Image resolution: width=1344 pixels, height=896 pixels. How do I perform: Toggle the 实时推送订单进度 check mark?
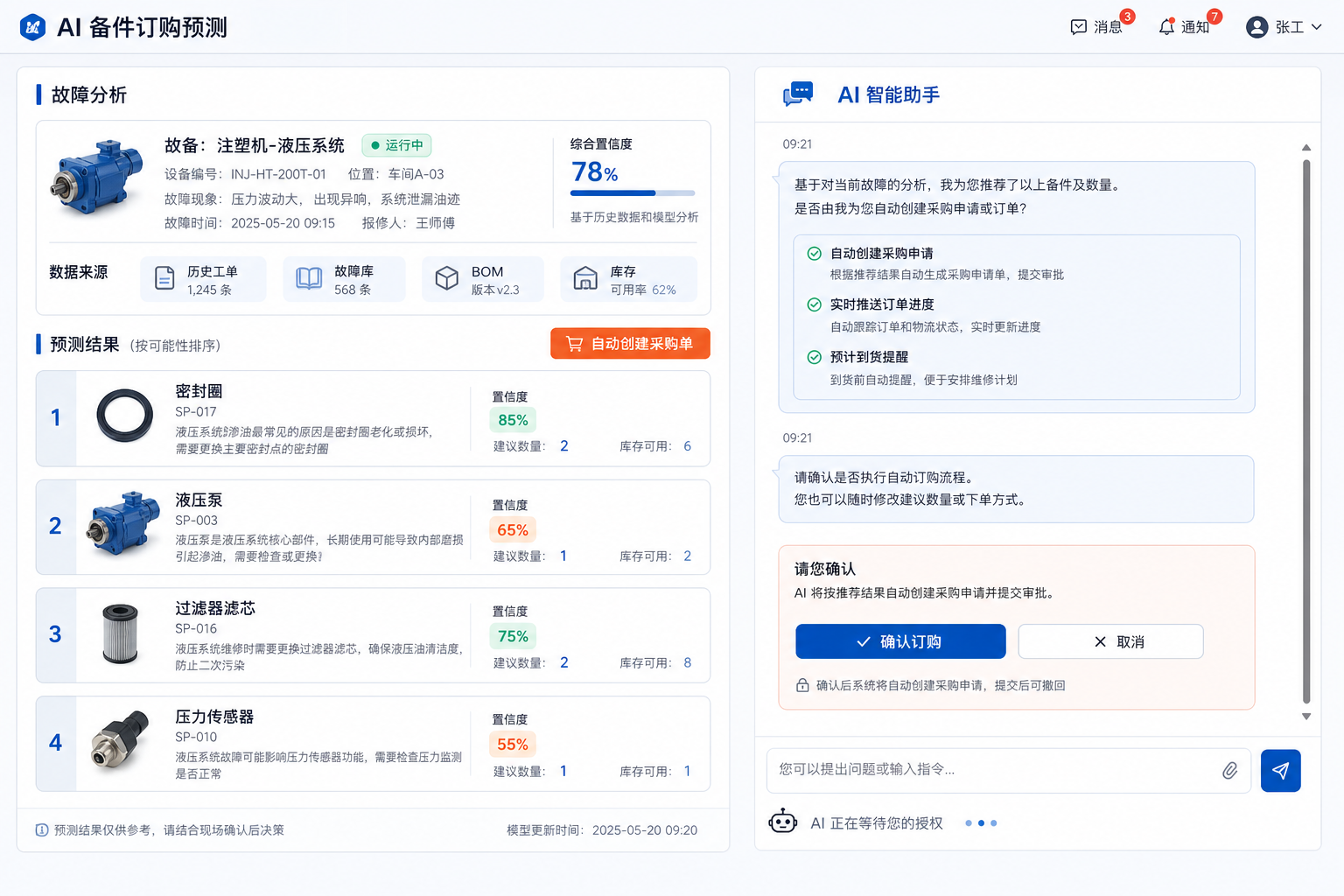click(814, 304)
